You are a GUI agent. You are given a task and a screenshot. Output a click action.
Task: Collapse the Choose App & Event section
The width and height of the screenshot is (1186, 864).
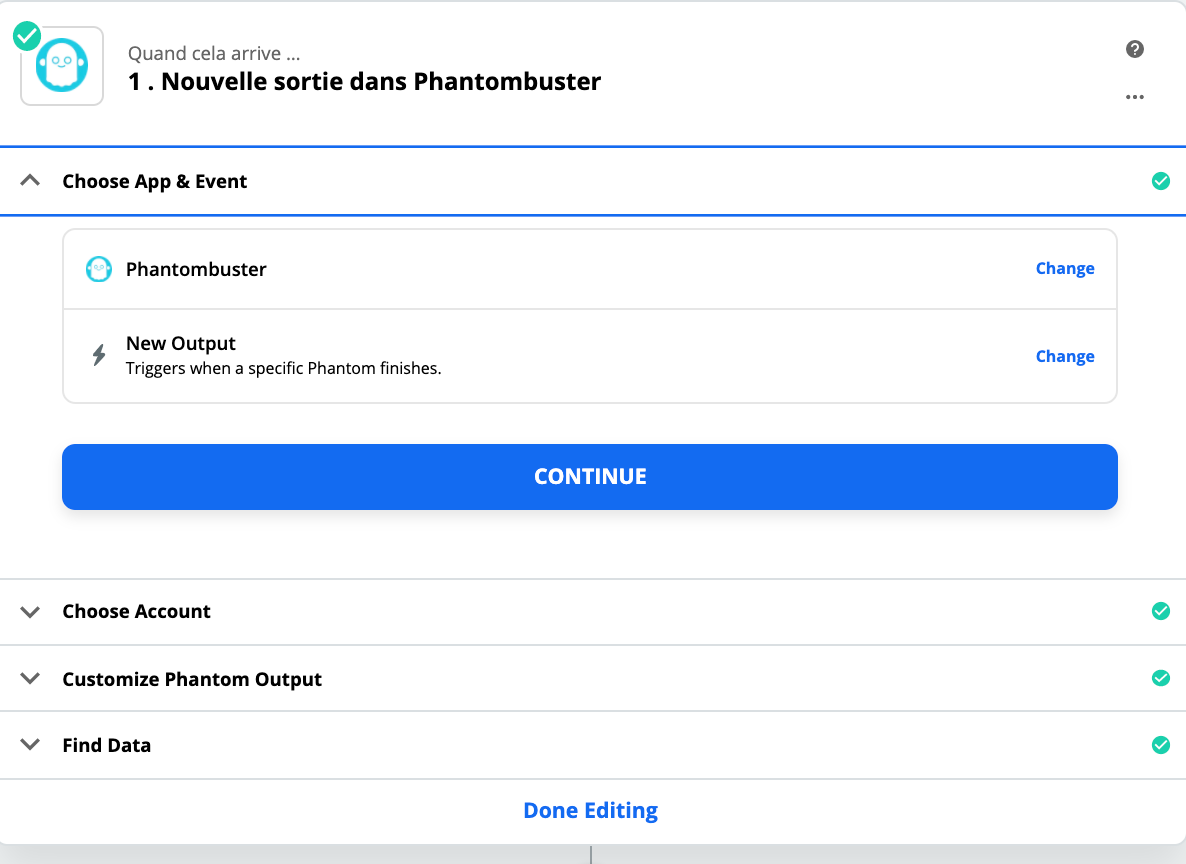[x=30, y=180]
